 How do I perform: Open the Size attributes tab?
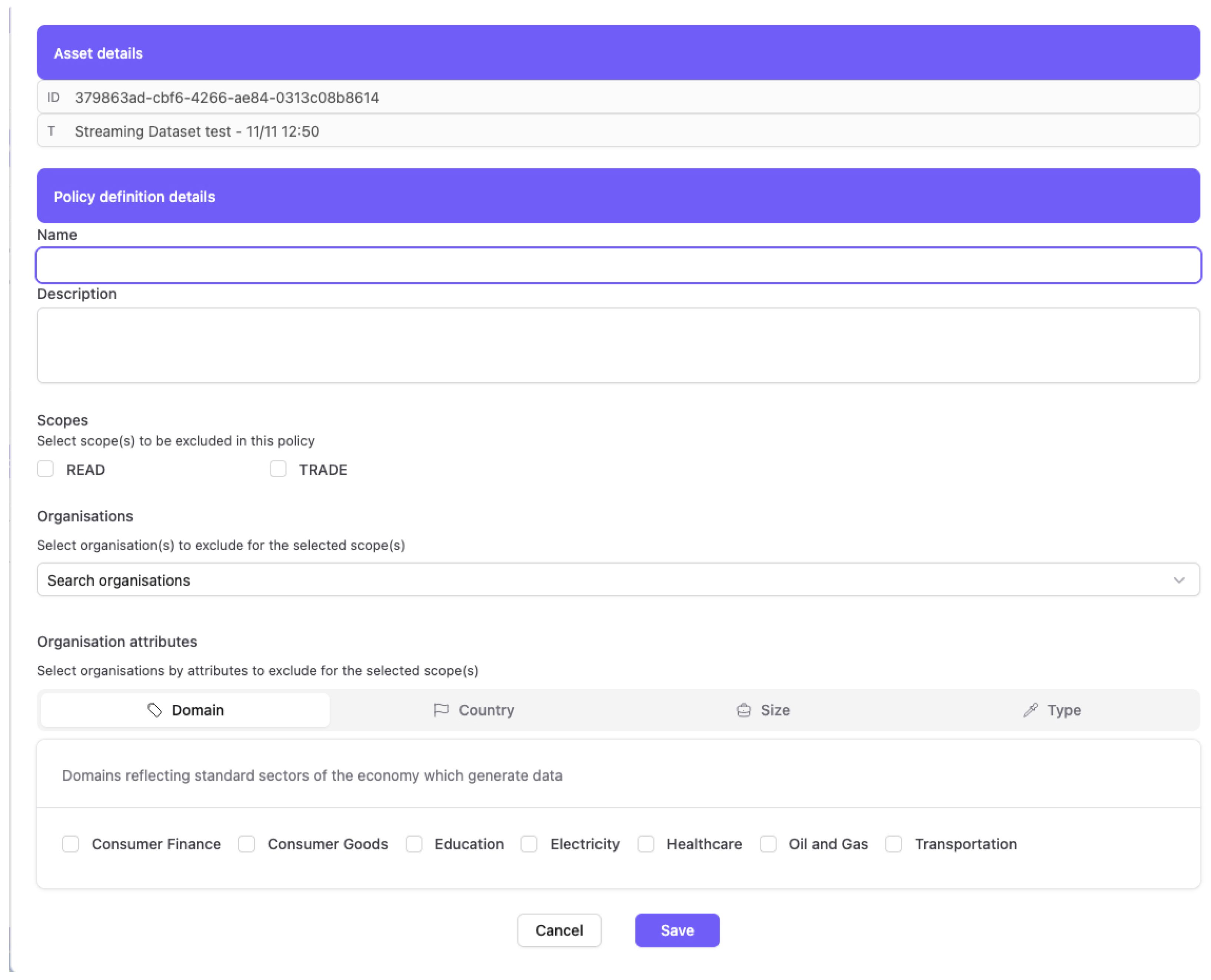pyautogui.click(x=763, y=710)
